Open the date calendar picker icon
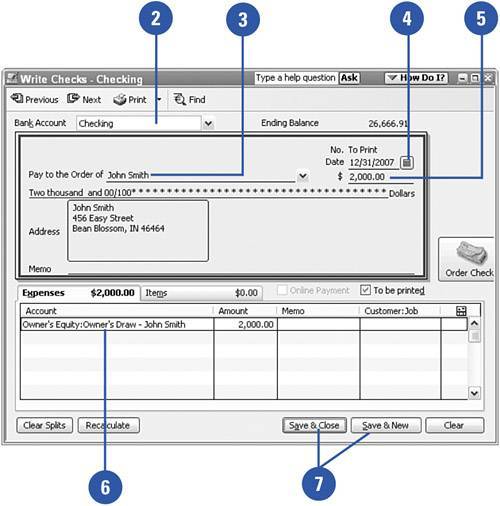Viewport: 500px width, 506px height. tap(407, 163)
